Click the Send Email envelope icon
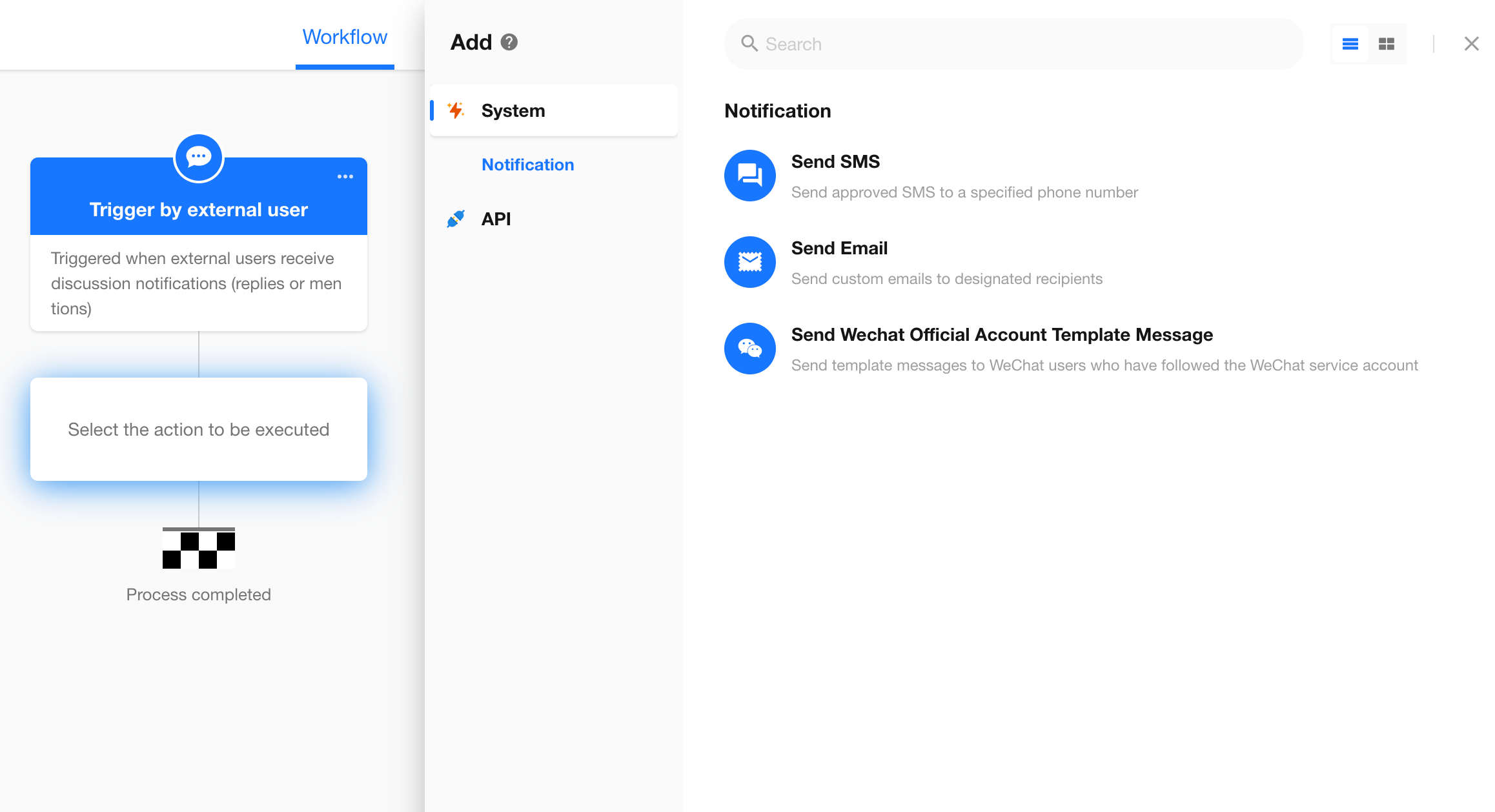Image resolution: width=1495 pixels, height=812 pixels. [749, 262]
